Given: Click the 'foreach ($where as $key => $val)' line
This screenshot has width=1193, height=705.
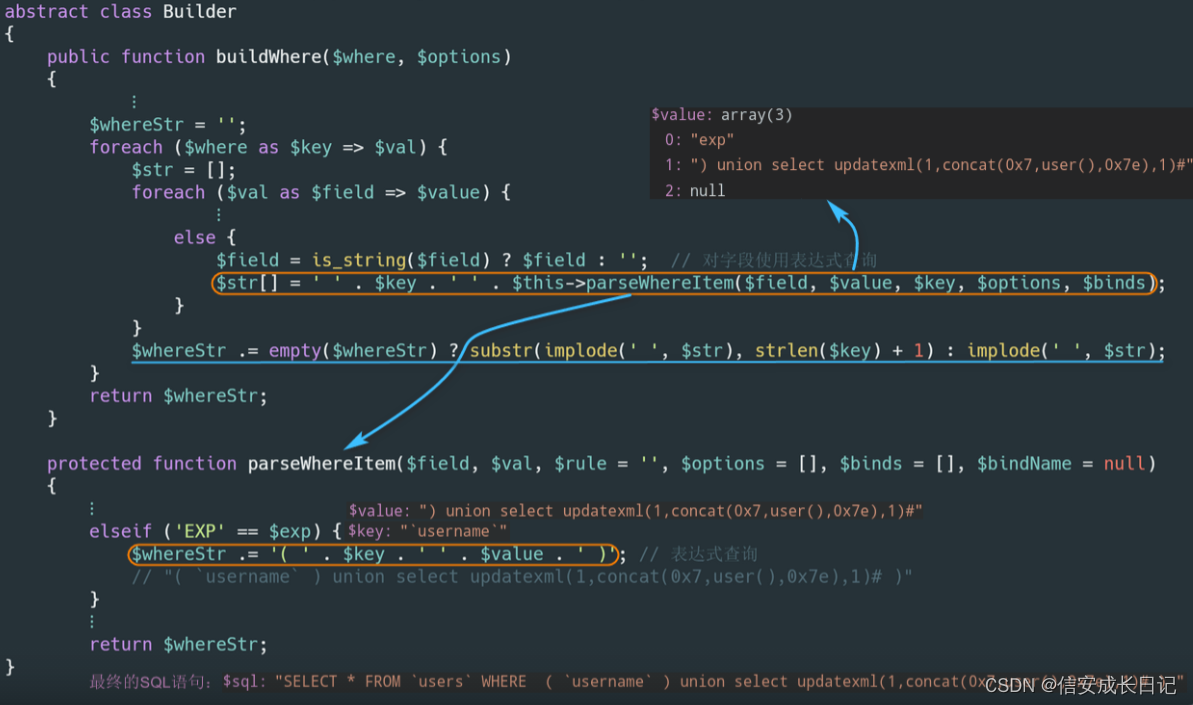Looking at the screenshot, I should 268,147.
